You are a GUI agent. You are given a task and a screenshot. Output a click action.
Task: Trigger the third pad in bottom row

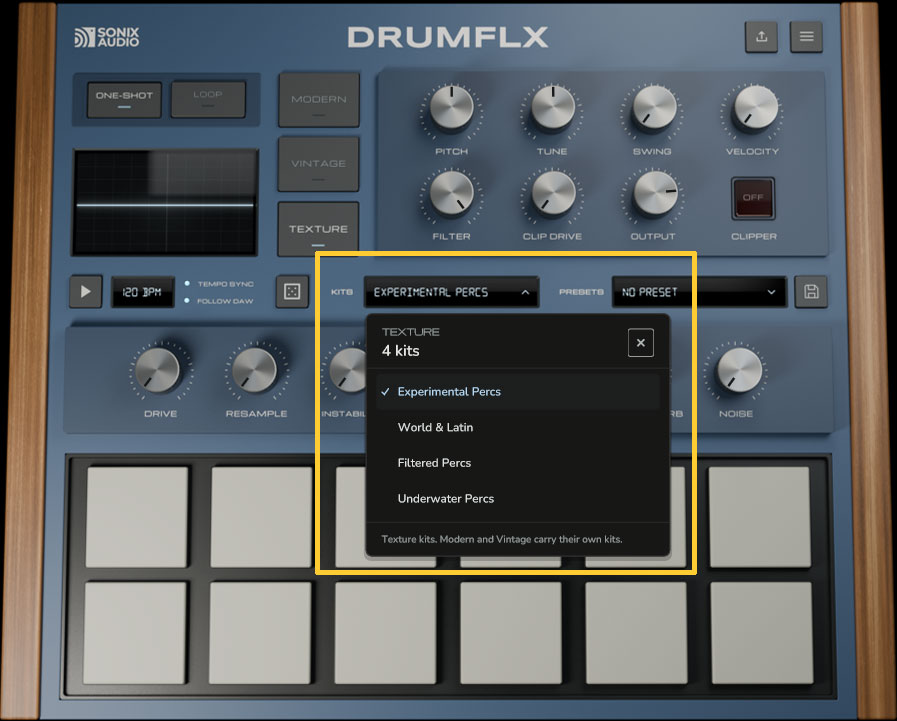tap(386, 633)
